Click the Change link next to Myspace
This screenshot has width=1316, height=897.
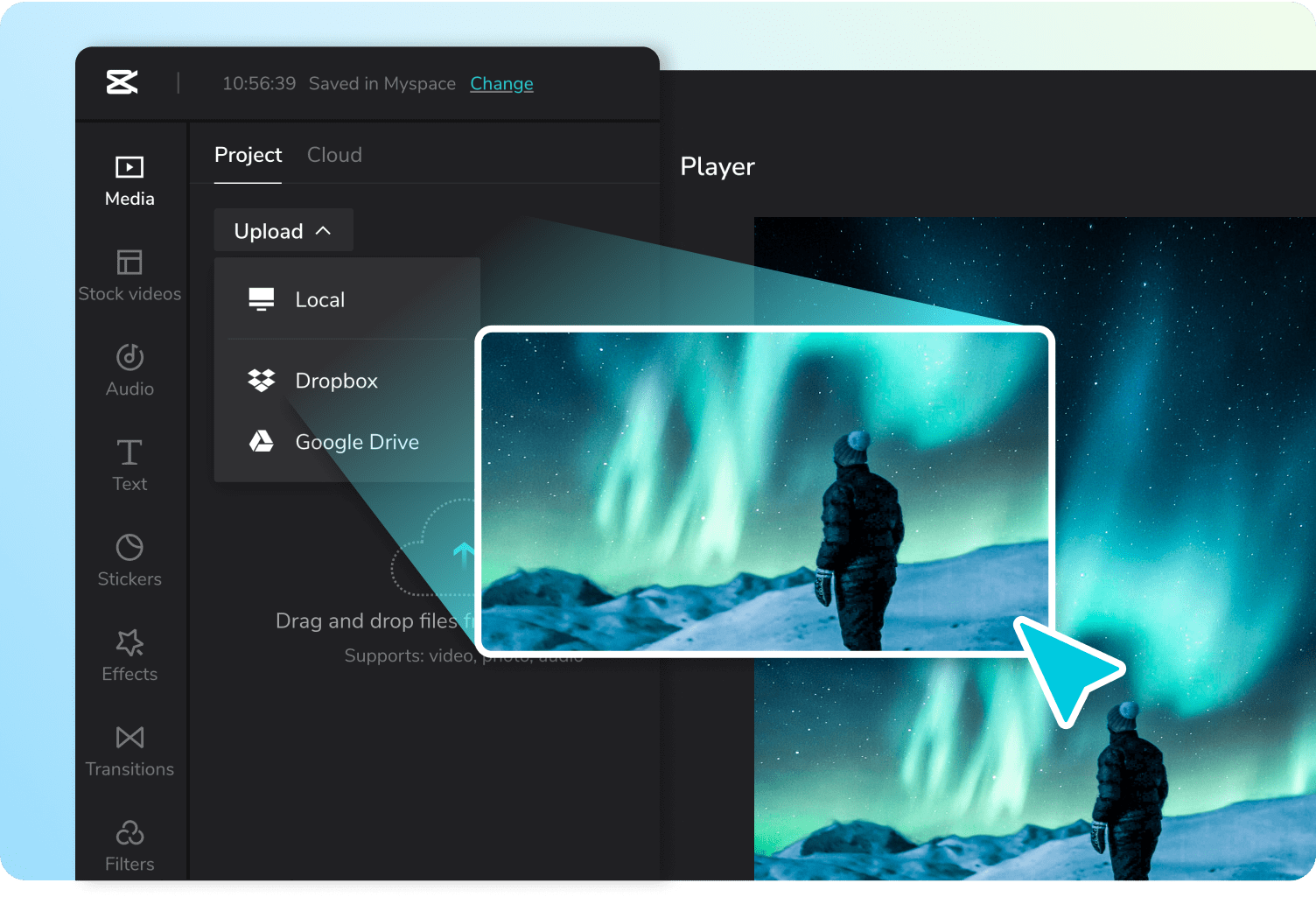(501, 83)
